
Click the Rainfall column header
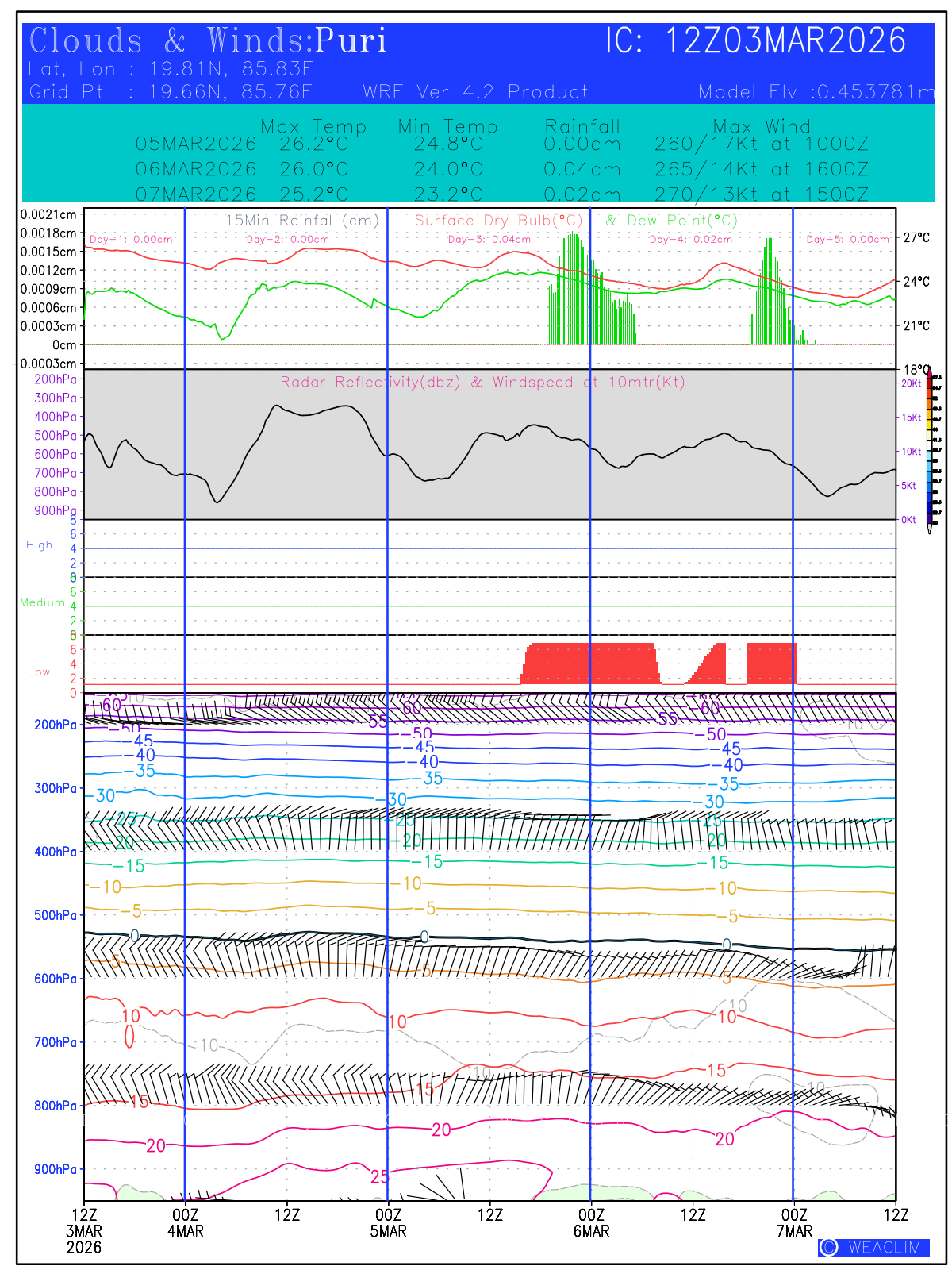[x=582, y=126]
